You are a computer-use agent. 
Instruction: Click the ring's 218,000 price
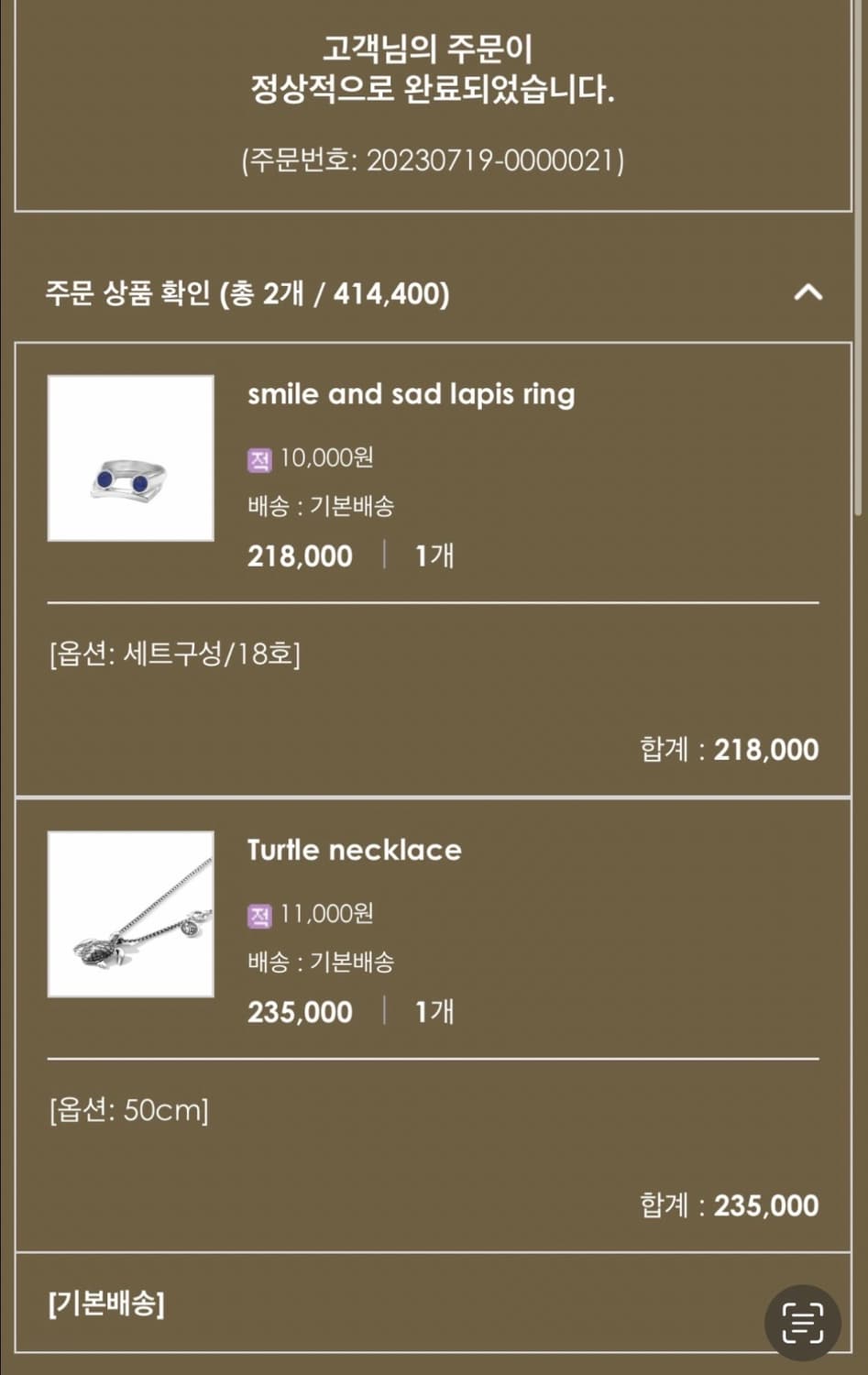(x=300, y=556)
